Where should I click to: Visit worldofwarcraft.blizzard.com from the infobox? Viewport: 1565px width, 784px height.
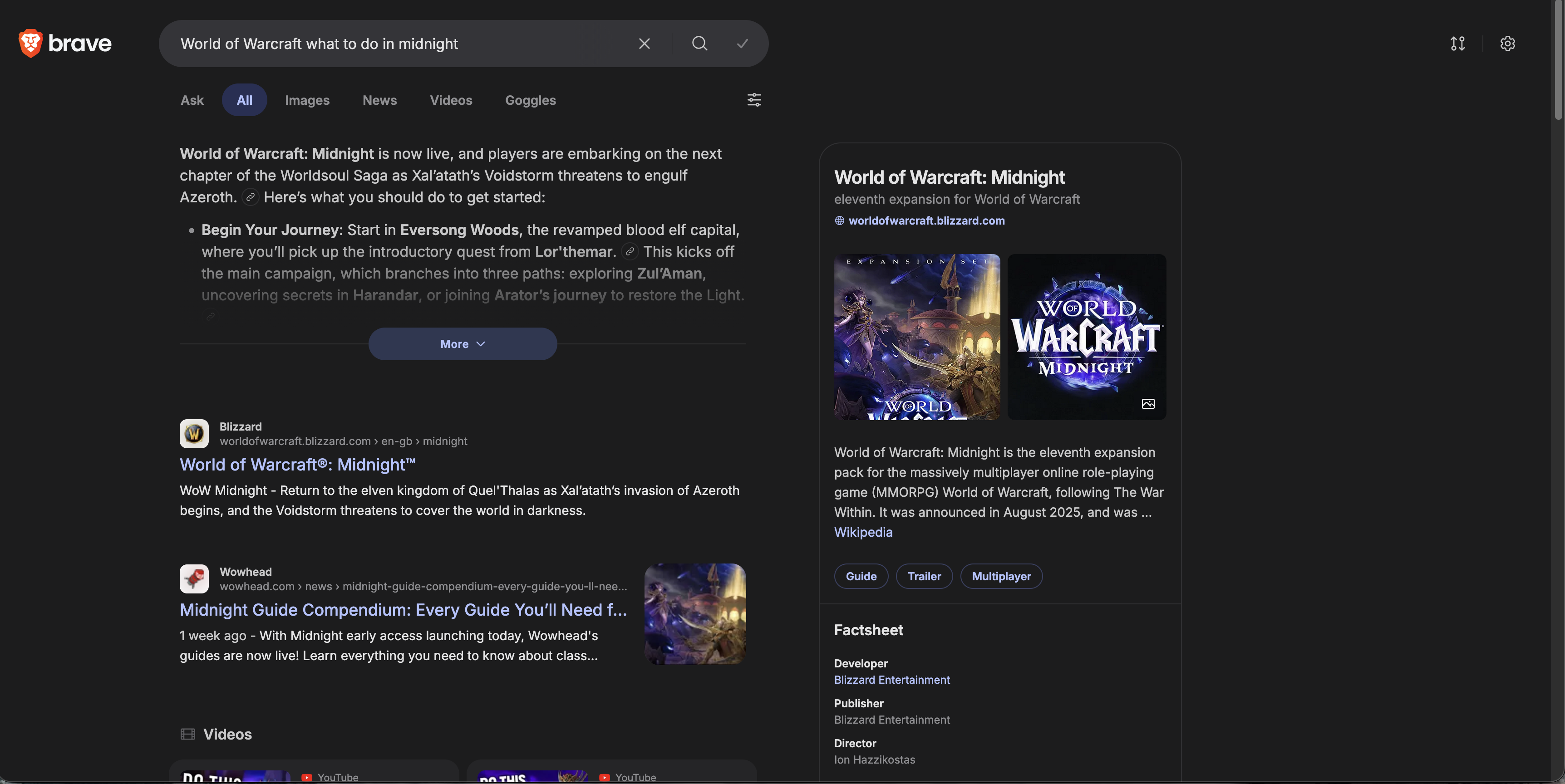(x=926, y=220)
